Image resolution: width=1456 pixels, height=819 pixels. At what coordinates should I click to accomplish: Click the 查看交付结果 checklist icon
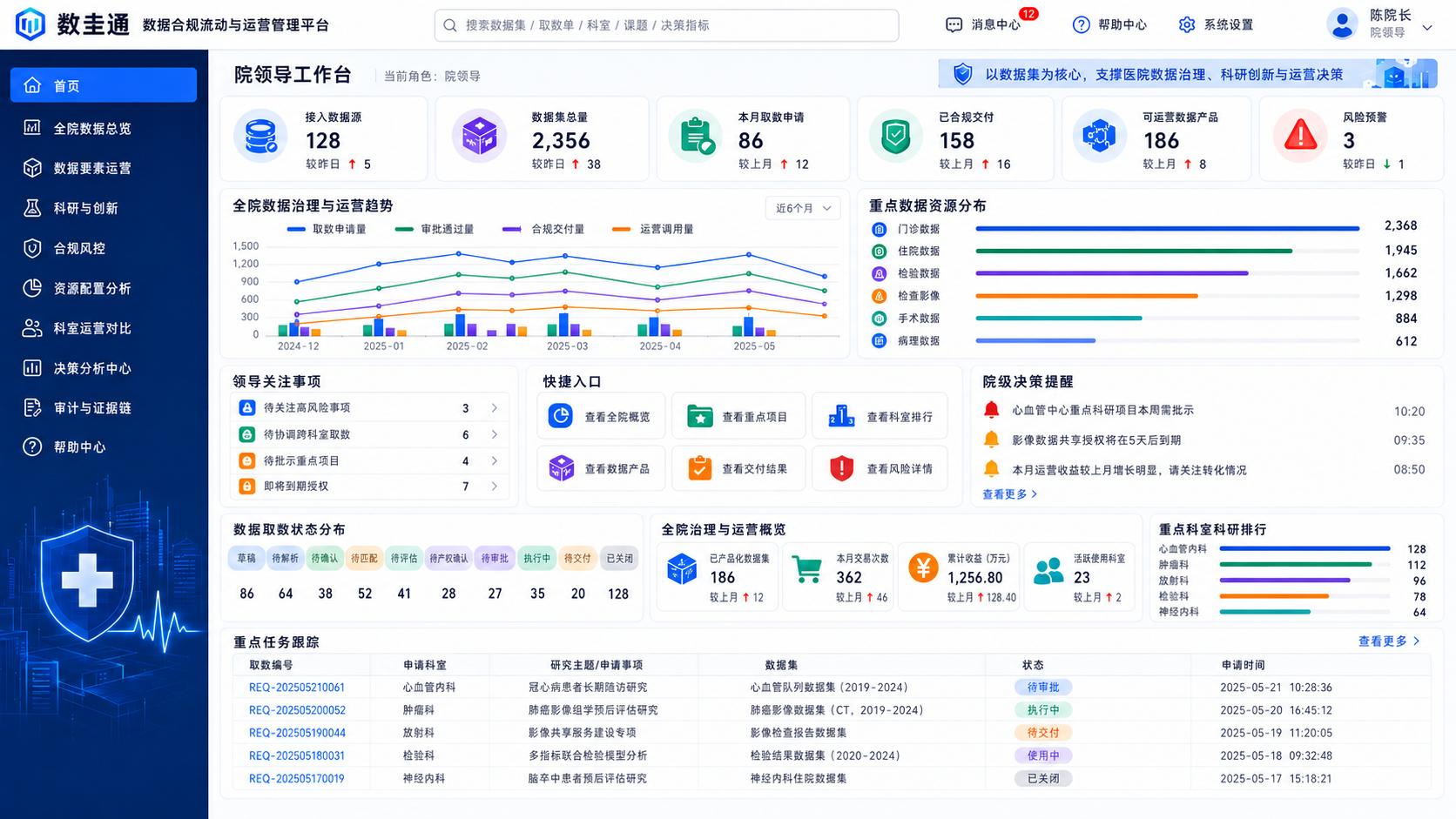click(699, 468)
